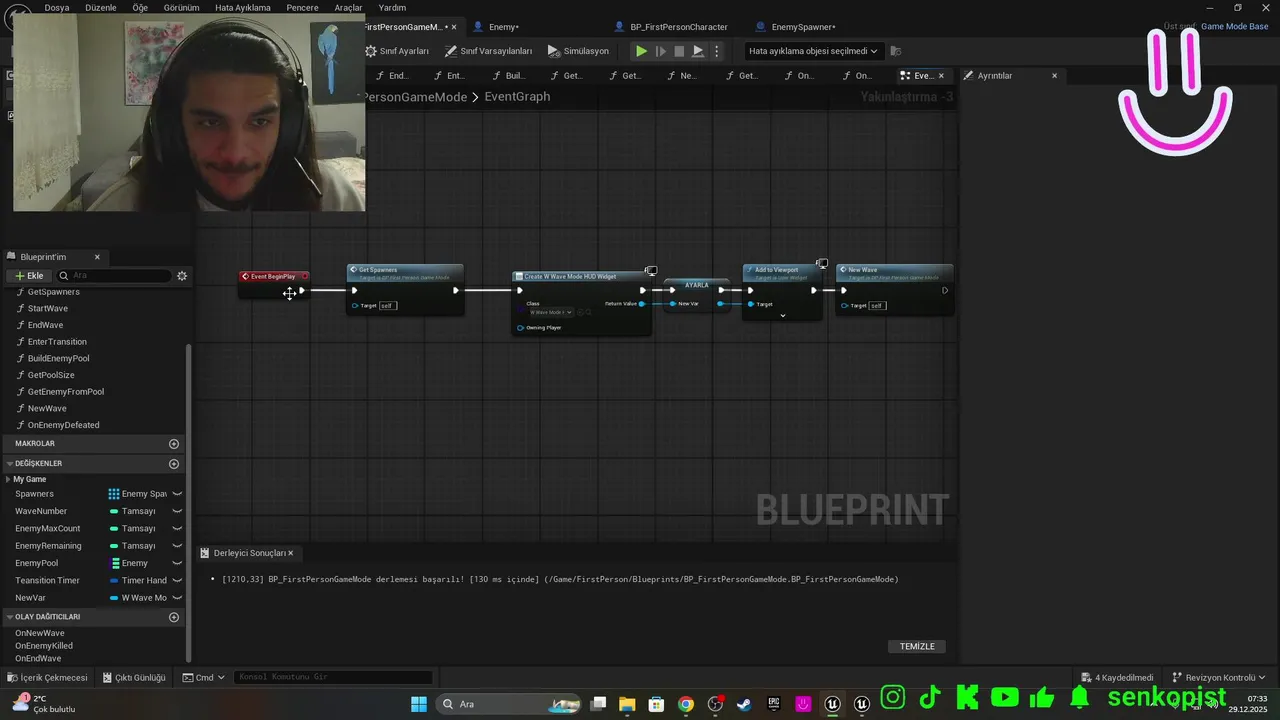Viewport: 1280px width, 720px height.
Task: Click the eject button after Stop
Action: coord(698,51)
